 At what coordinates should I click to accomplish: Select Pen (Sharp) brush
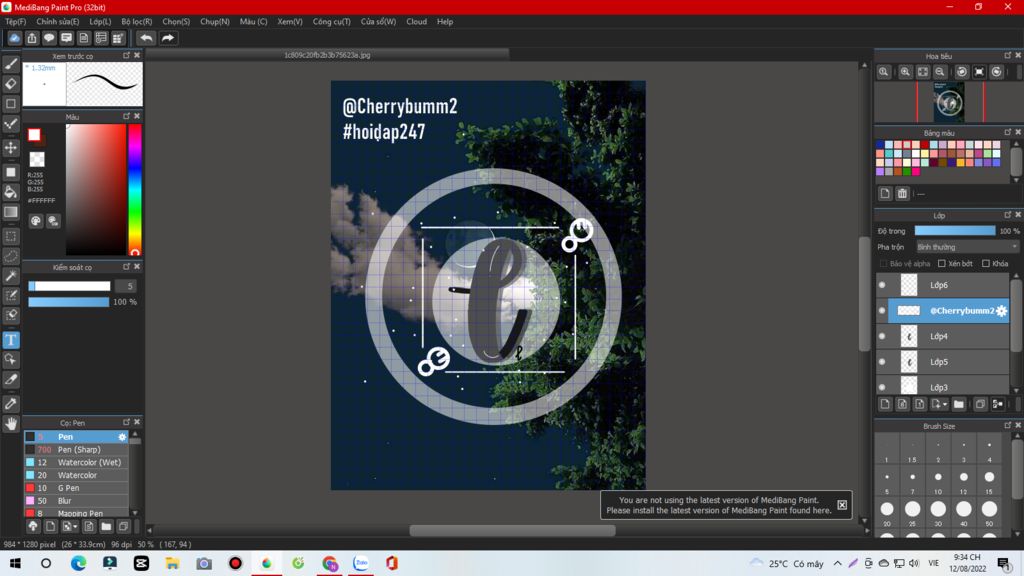(76, 449)
